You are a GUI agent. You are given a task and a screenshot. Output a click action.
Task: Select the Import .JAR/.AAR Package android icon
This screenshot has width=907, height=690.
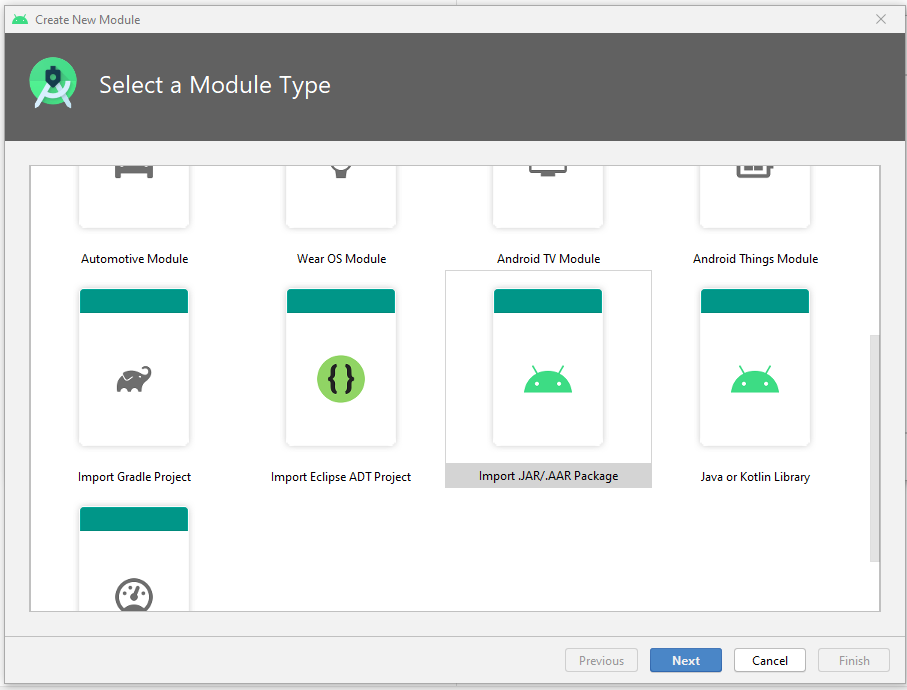coord(548,379)
